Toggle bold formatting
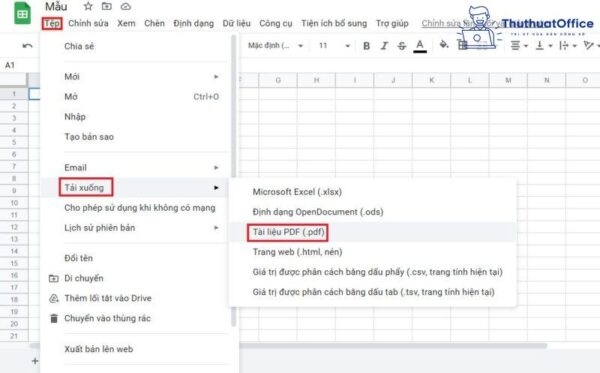This screenshot has width=600, height=373. pyautogui.click(x=366, y=46)
